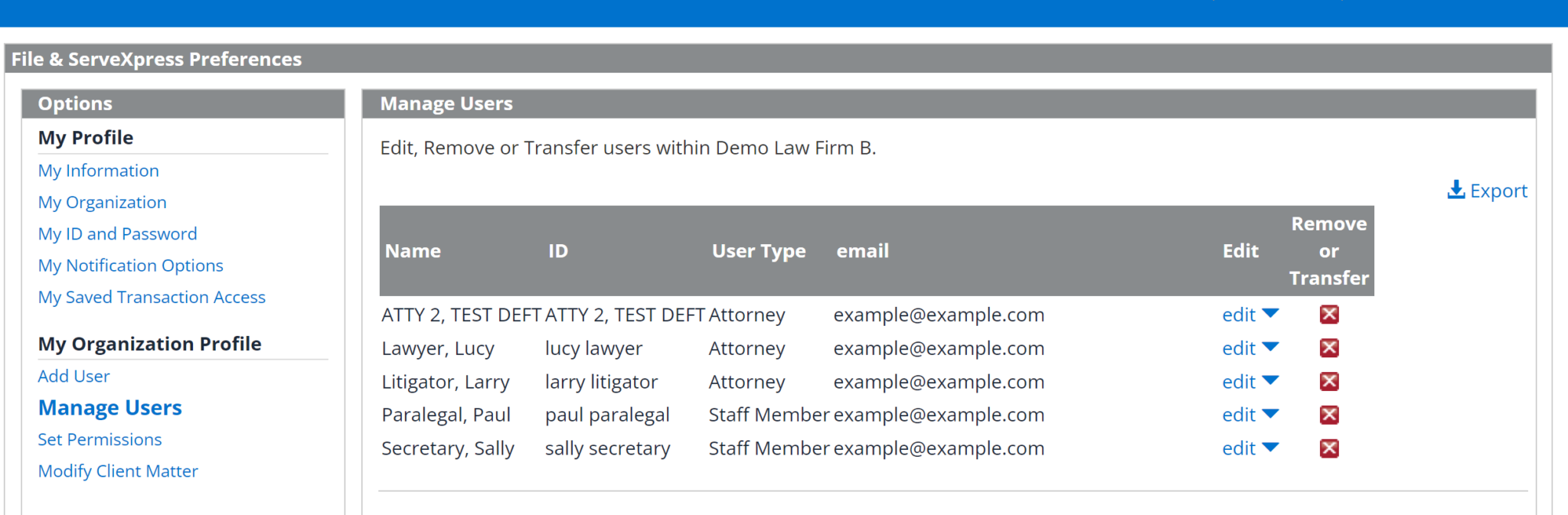1568x515 pixels.
Task: Expand Paul Paralegal's edit dropdown
Action: coord(1249,414)
